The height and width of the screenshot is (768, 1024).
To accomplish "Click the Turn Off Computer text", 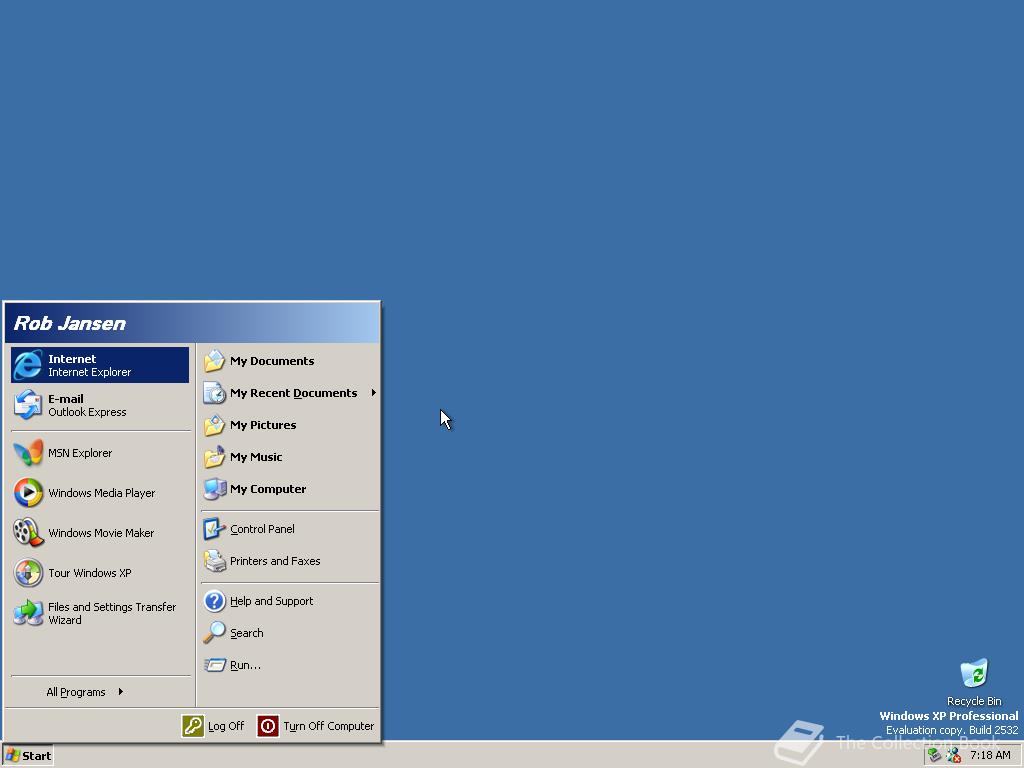I will (x=328, y=726).
